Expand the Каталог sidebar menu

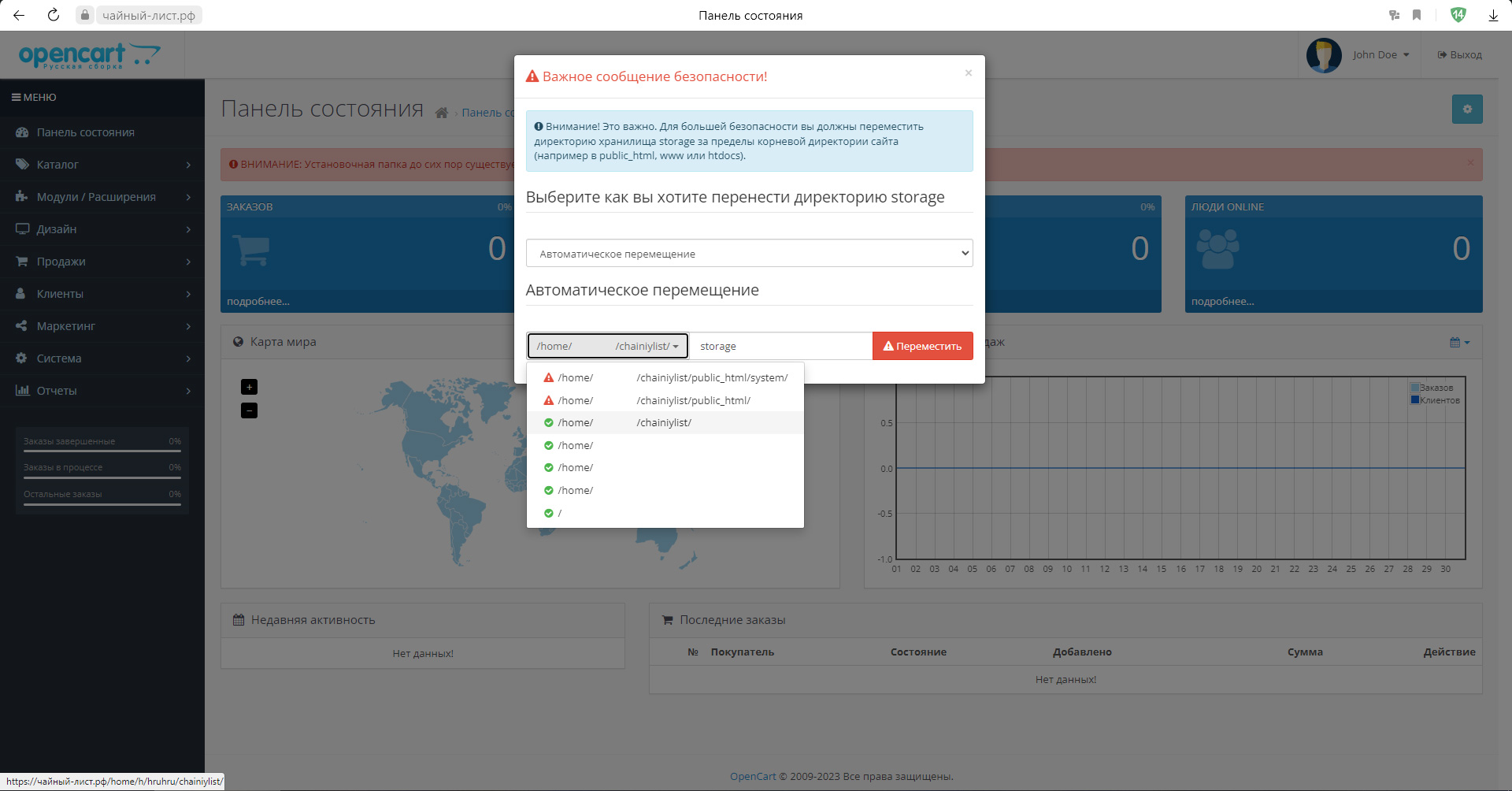click(x=102, y=165)
